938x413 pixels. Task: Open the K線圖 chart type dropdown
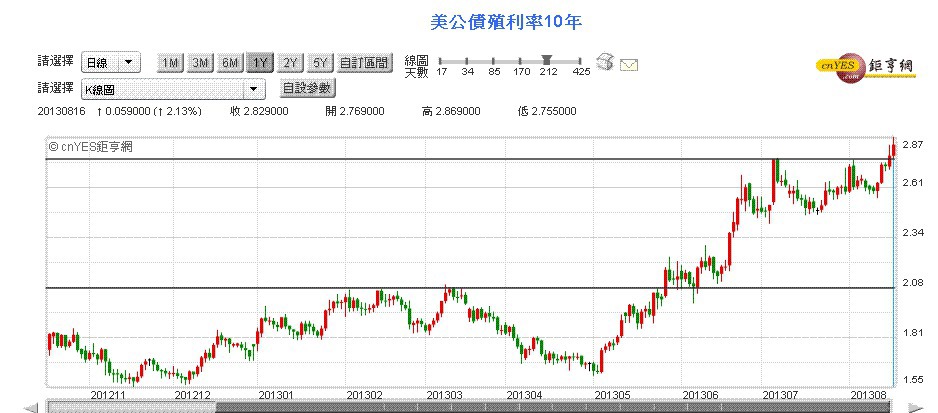173,90
